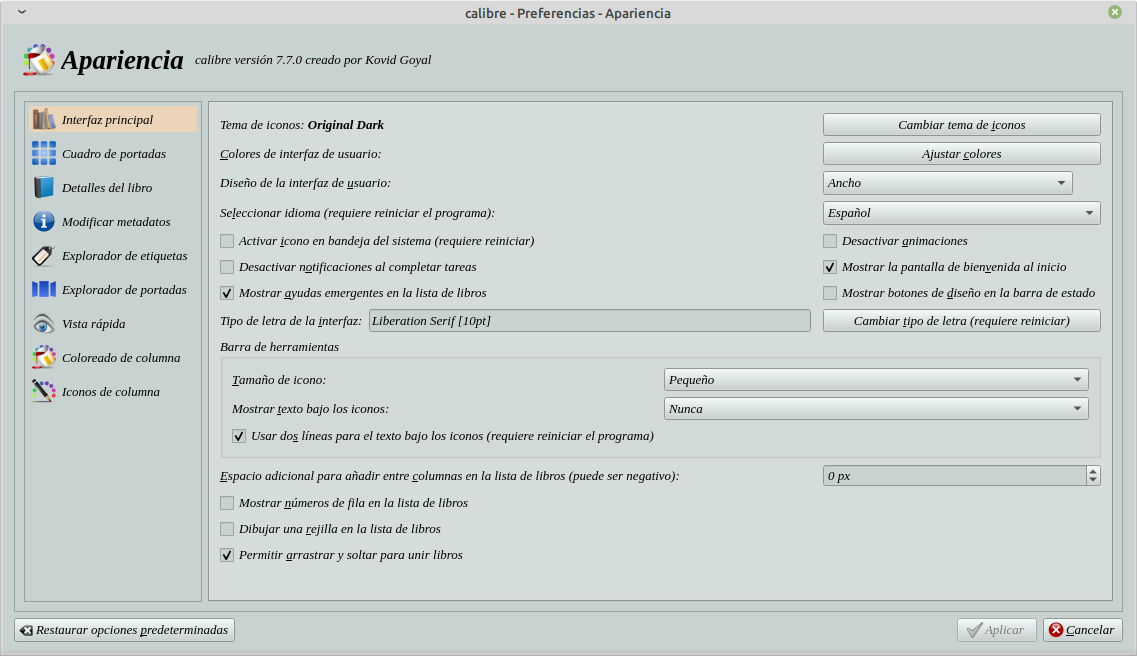The image size is (1137, 656).
Task: Toggle Usar dos líneas para el texto
Action: tap(239, 436)
